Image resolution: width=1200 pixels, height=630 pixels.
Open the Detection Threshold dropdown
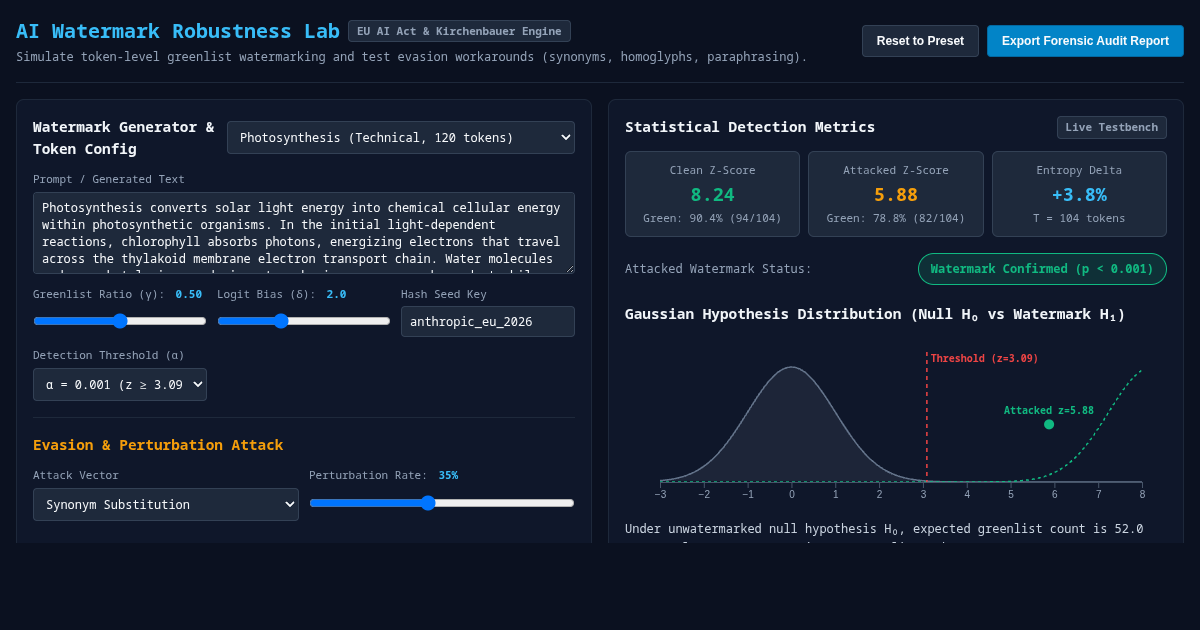[x=120, y=384]
